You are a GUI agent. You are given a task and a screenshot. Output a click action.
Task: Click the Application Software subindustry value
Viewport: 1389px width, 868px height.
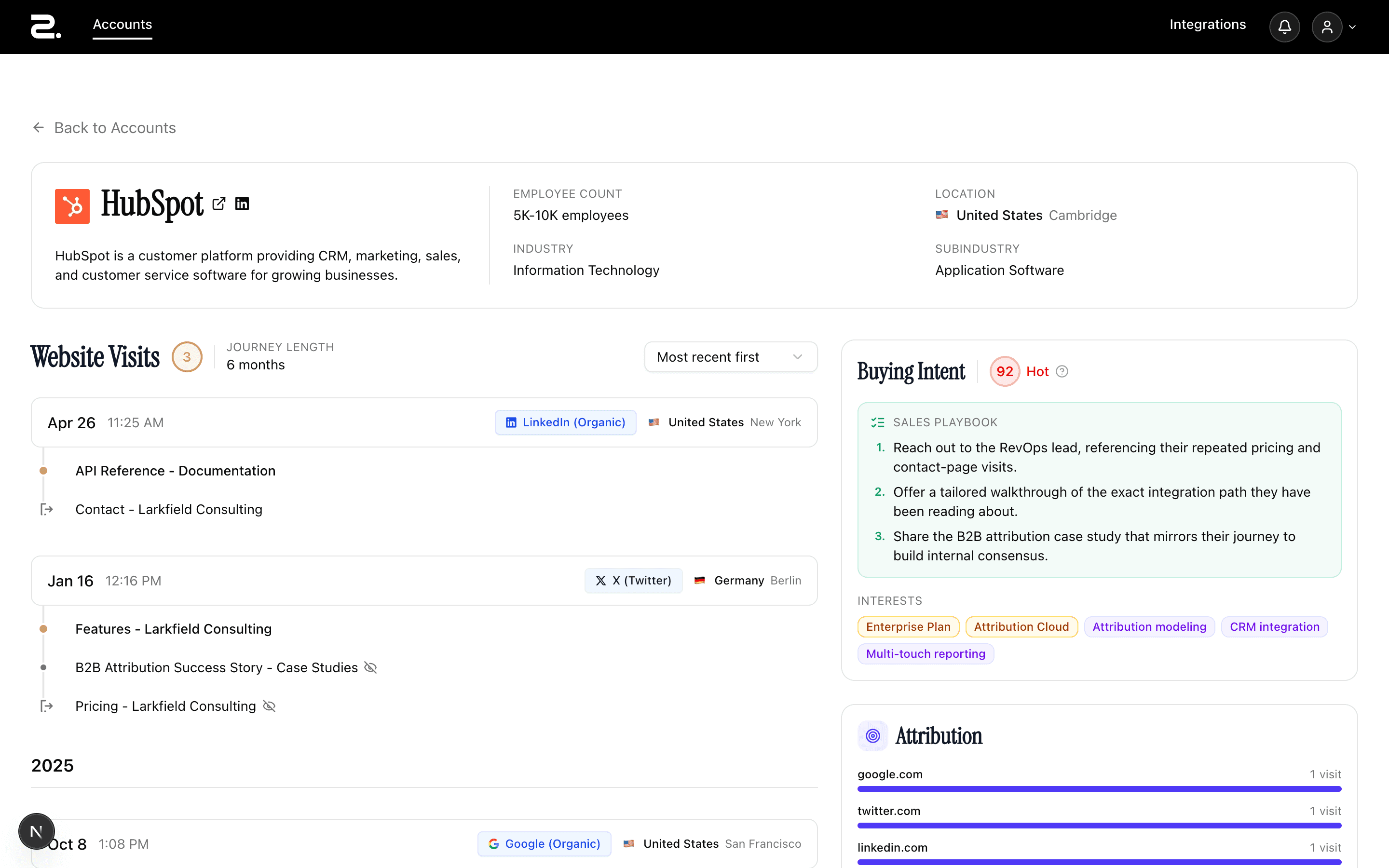coord(999,271)
